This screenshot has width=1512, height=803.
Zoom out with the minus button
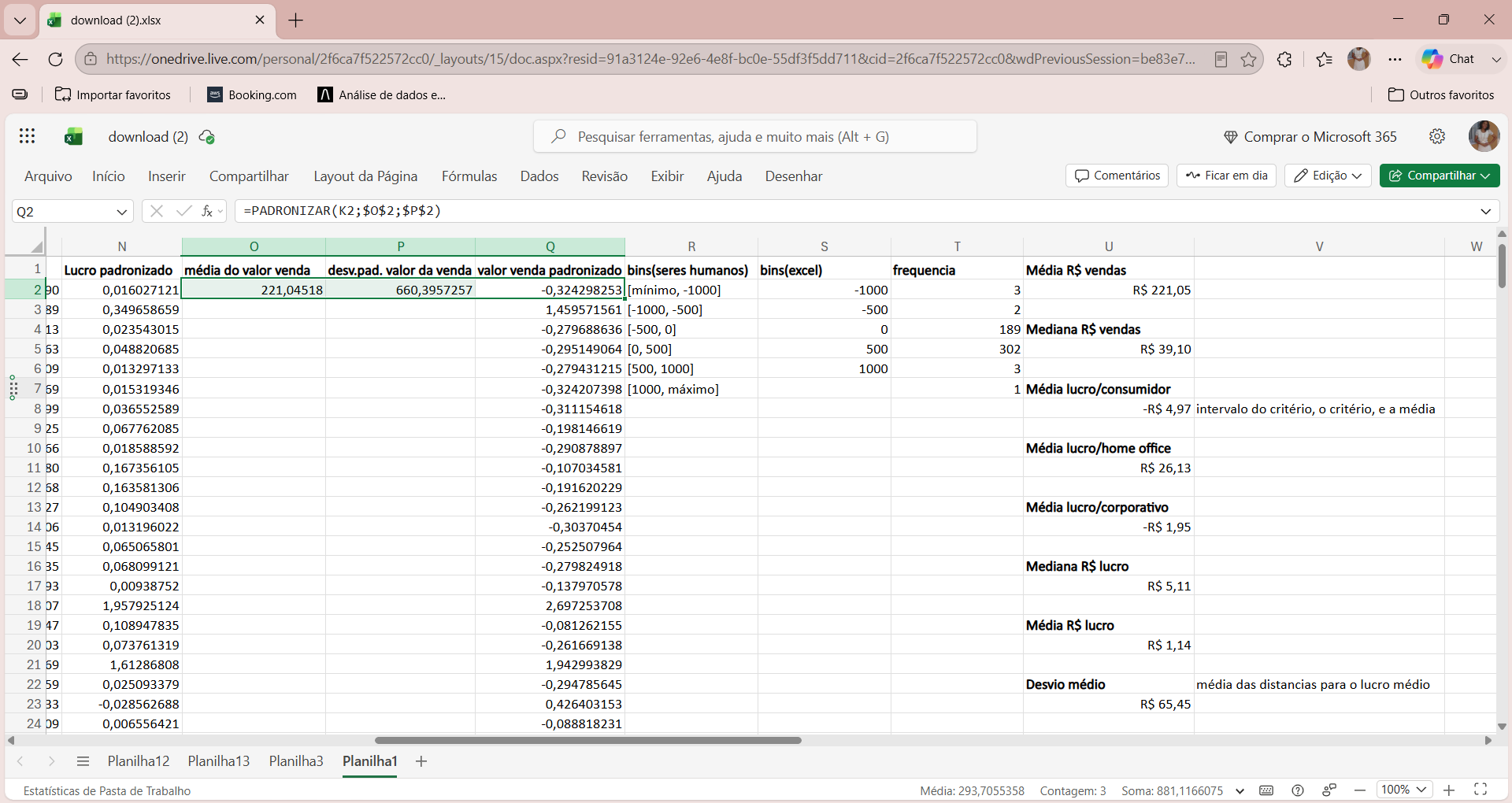(1360, 790)
